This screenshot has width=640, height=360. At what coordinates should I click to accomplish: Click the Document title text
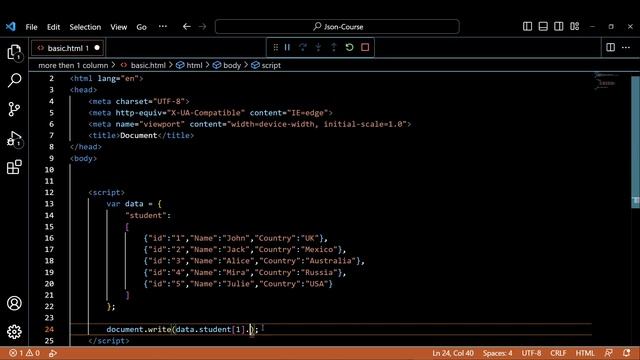click(138, 136)
